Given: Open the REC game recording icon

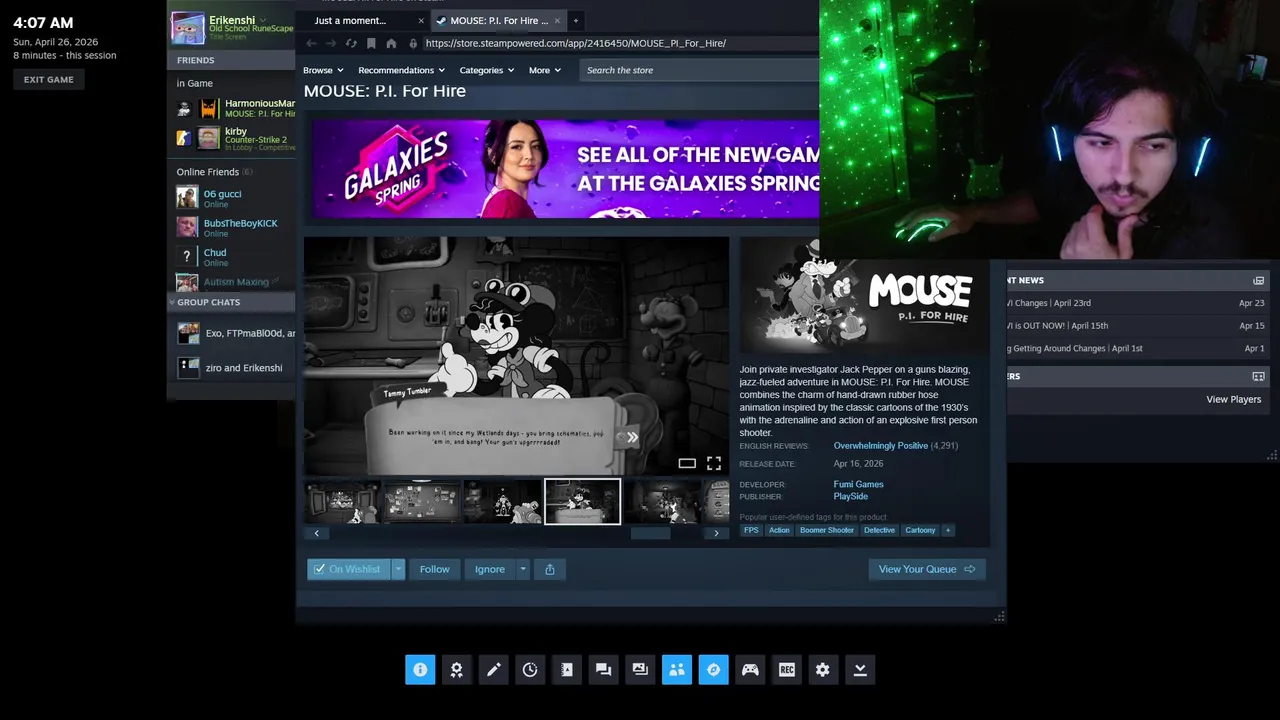Looking at the screenshot, I should tap(787, 670).
